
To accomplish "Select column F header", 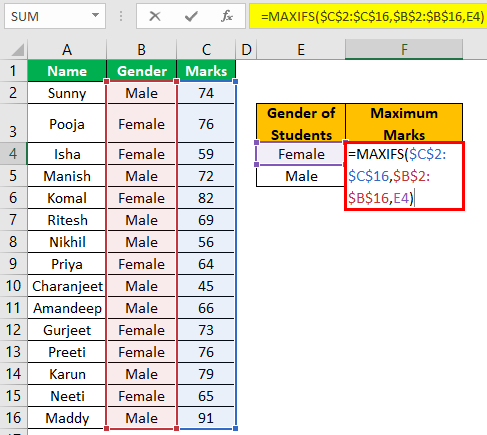I will click(404, 50).
